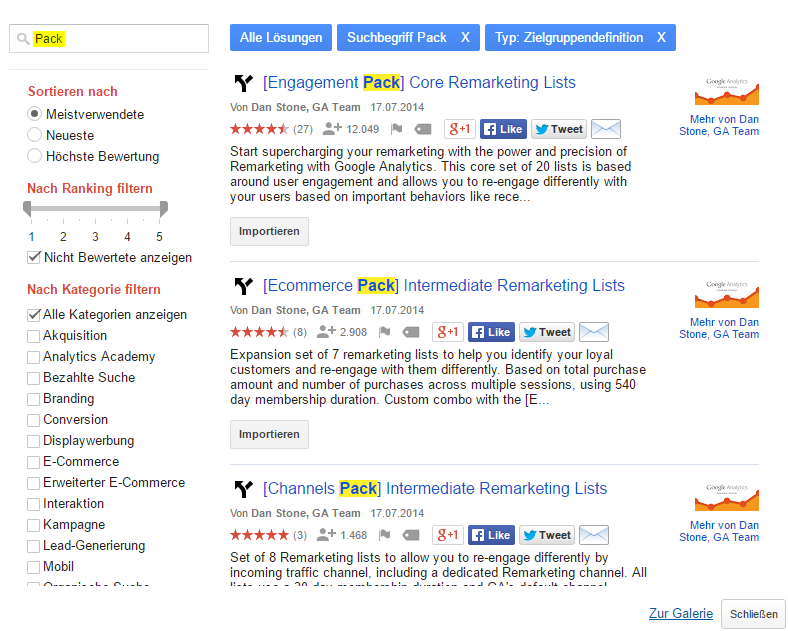Click the left handle of ranking slider
The image size is (788, 631).
pos(27,208)
